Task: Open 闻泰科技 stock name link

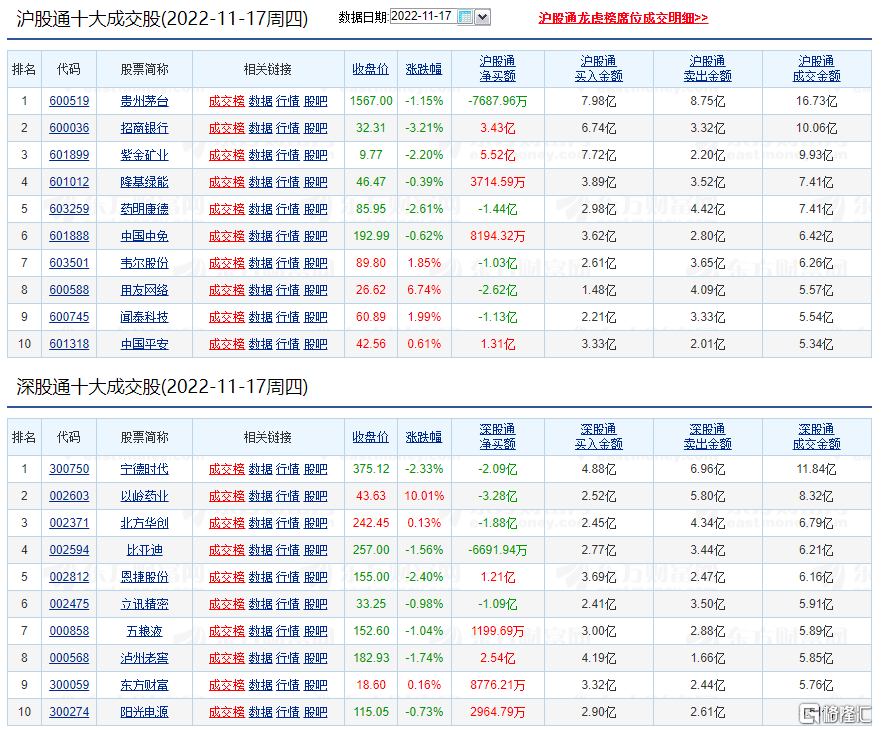Action: (145, 317)
